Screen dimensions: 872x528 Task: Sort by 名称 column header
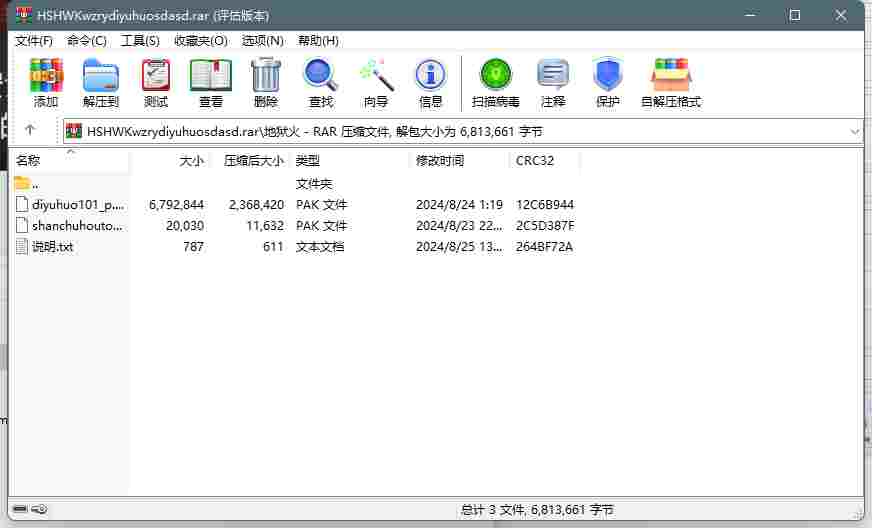pyautogui.click(x=71, y=161)
